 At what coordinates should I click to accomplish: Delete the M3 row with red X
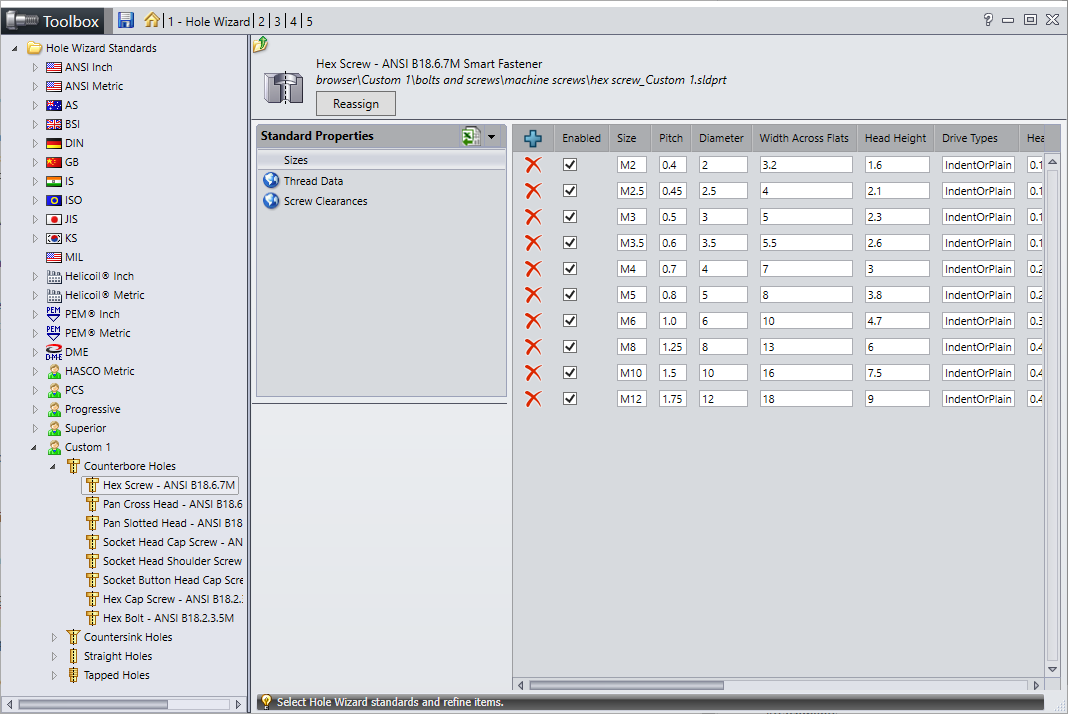point(533,217)
